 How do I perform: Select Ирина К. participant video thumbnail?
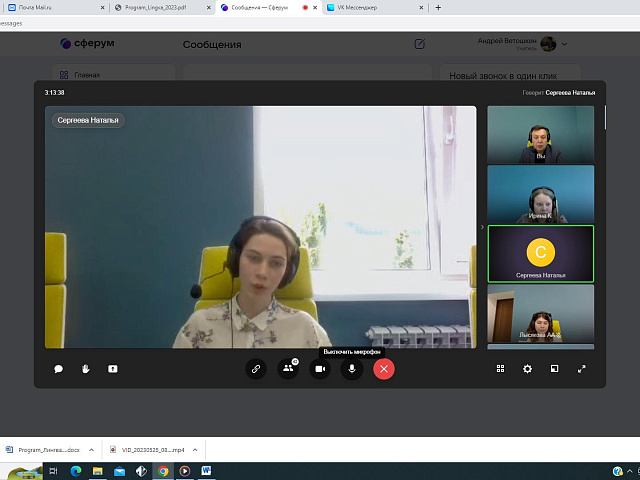pos(540,194)
